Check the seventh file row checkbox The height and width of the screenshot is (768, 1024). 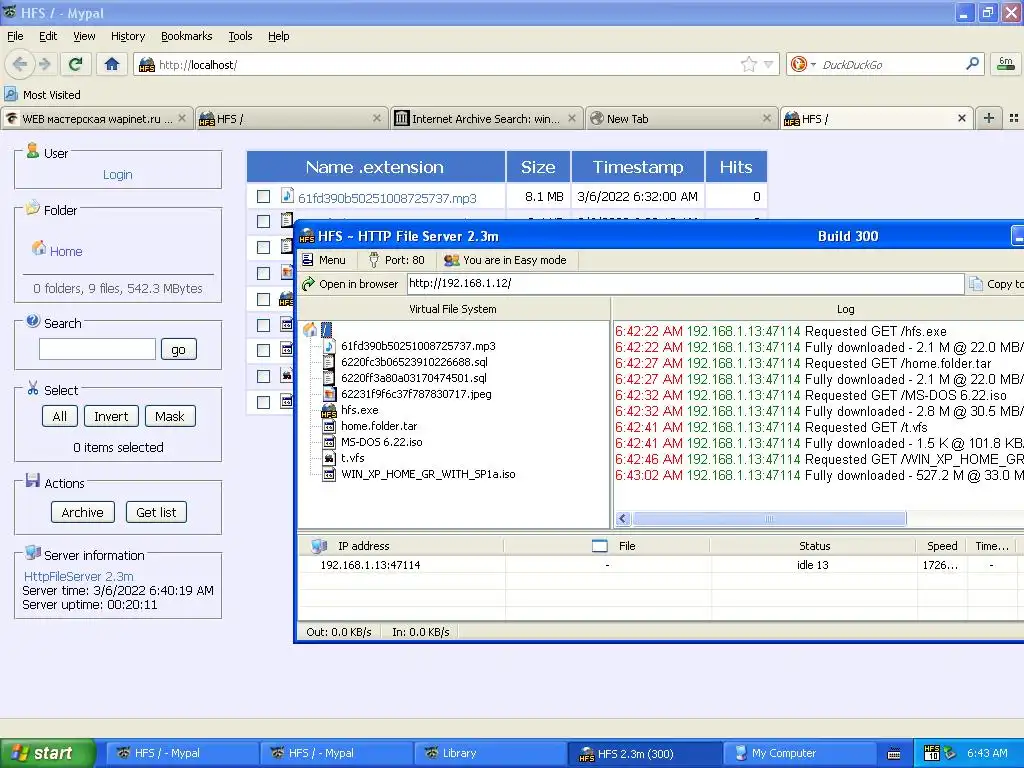(x=263, y=351)
